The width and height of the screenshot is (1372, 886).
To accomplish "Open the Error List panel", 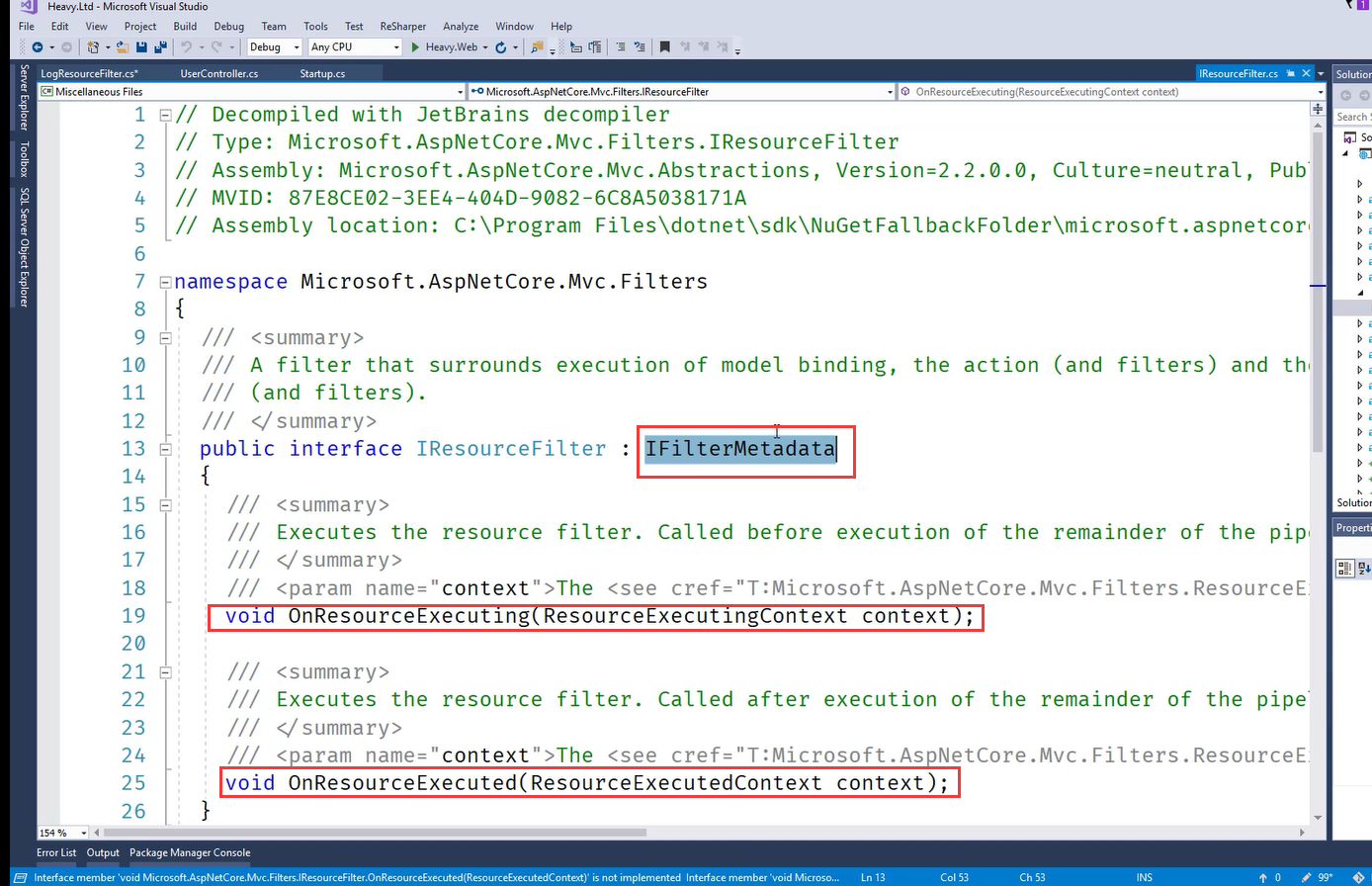I will coord(56,852).
